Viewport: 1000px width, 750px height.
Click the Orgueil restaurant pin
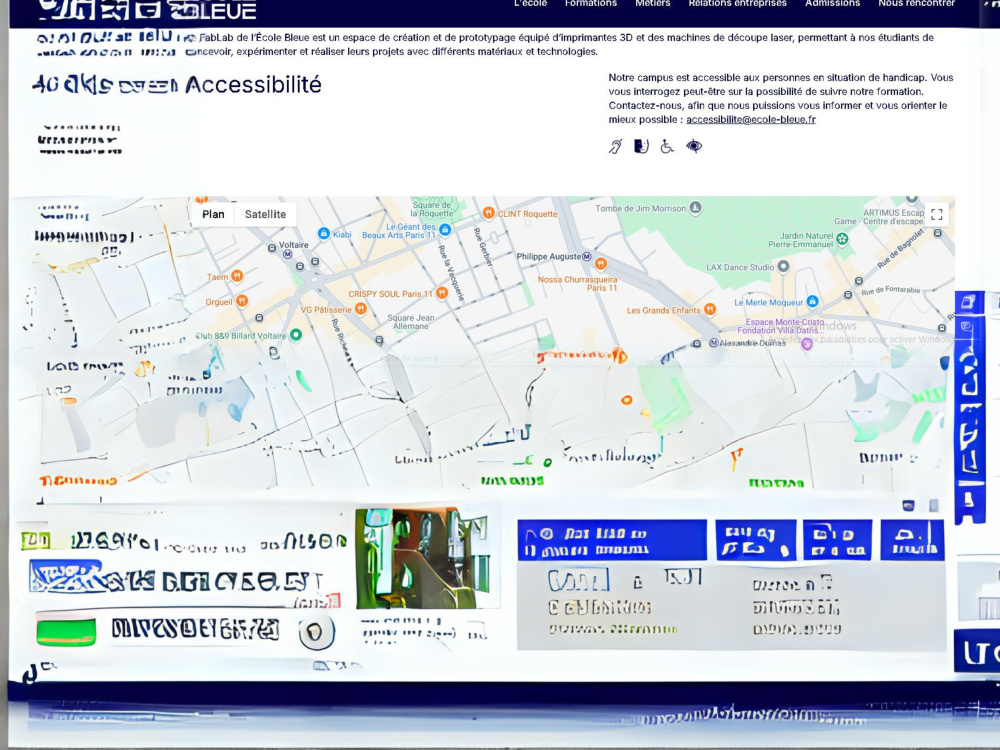(242, 300)
